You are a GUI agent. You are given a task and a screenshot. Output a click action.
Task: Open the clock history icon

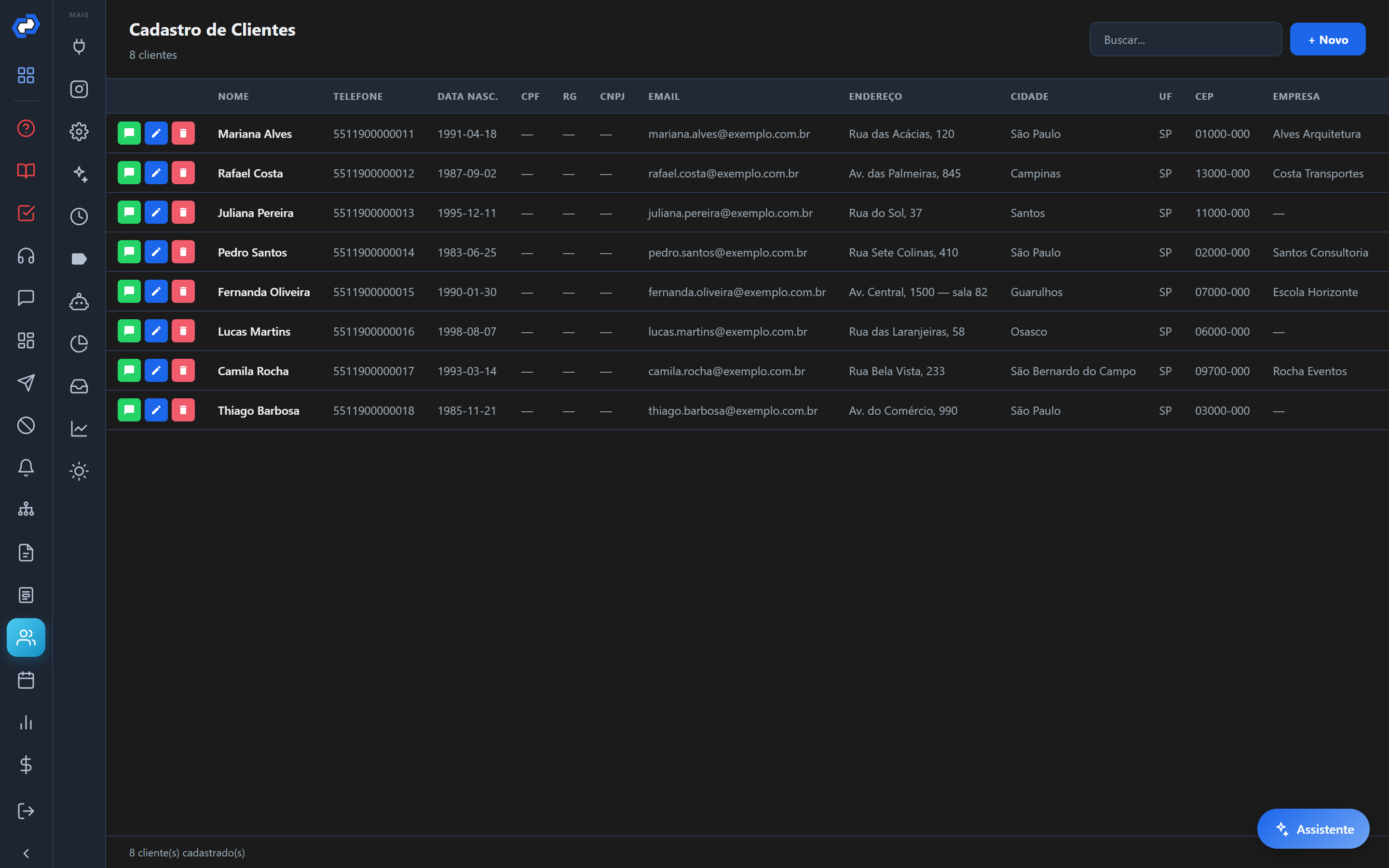click(79, 217)
